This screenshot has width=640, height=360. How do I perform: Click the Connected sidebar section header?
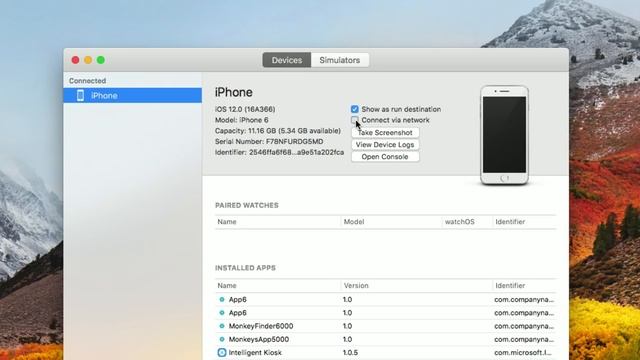[87, 81]
